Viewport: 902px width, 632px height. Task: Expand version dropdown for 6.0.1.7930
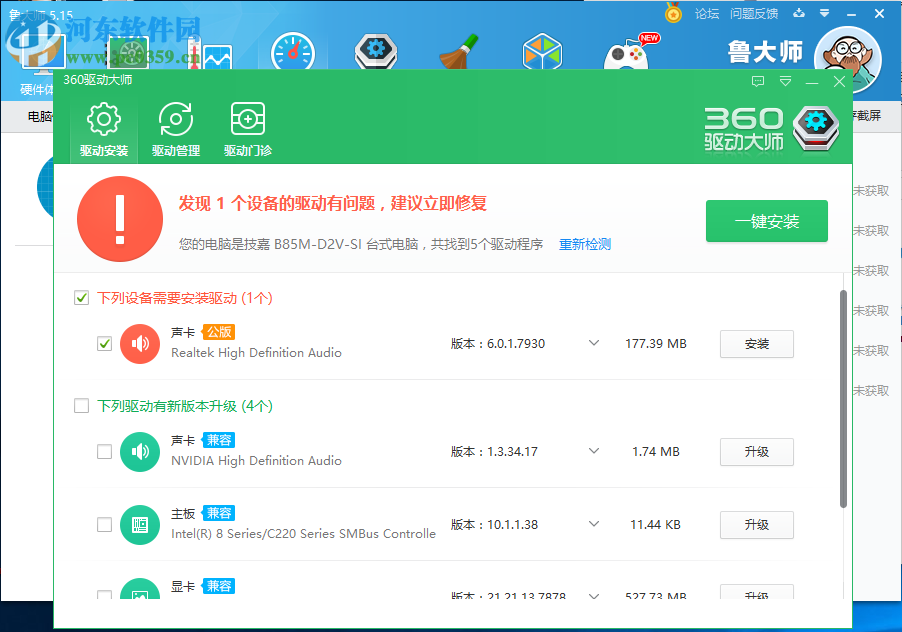(593, 340)
